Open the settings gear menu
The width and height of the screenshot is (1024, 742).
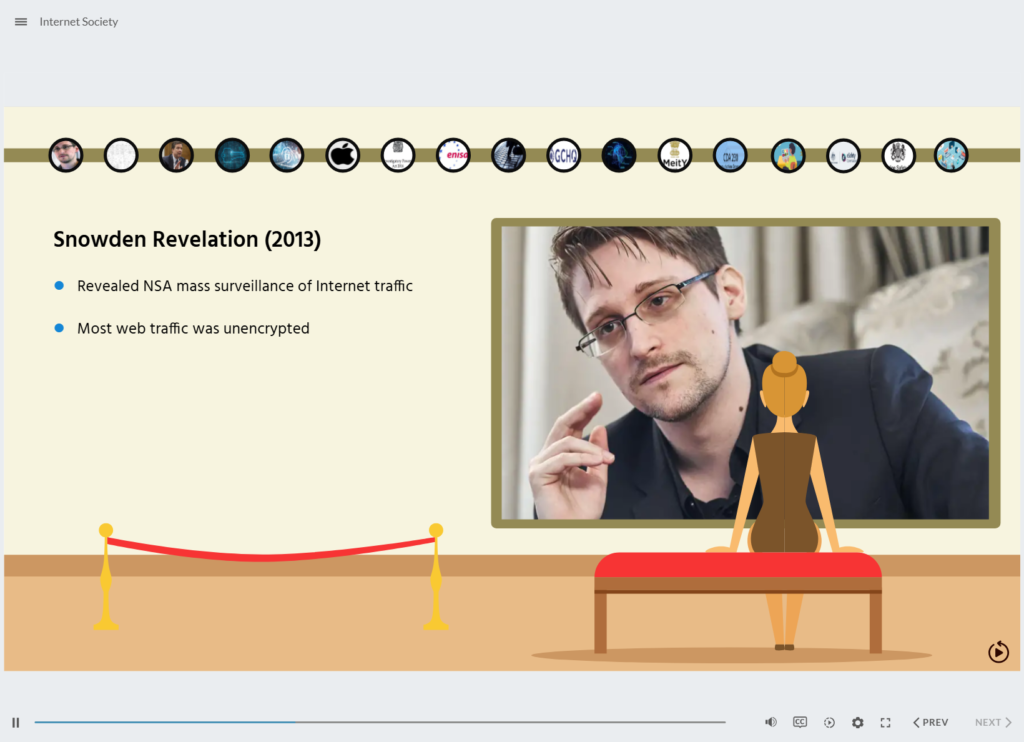[x=857, y=721]
